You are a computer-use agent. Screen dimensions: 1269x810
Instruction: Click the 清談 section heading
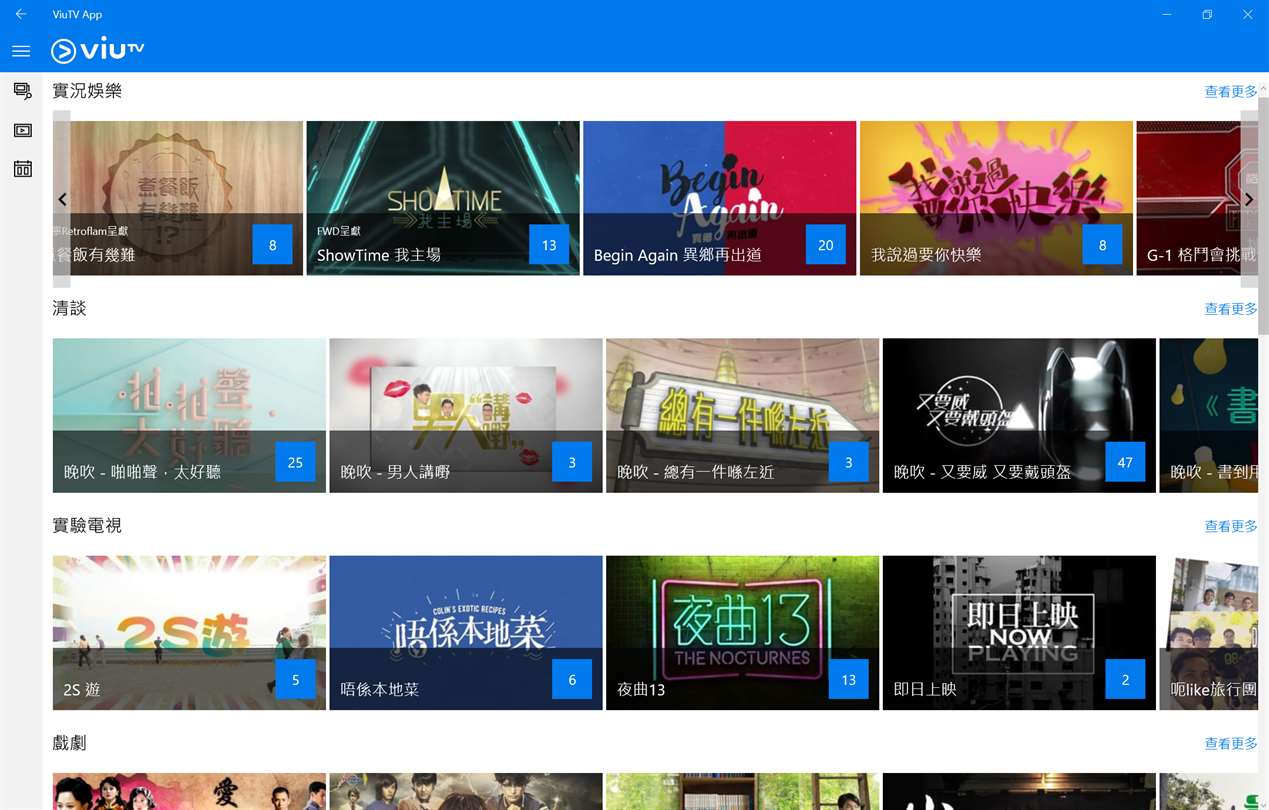click(70, 308)
